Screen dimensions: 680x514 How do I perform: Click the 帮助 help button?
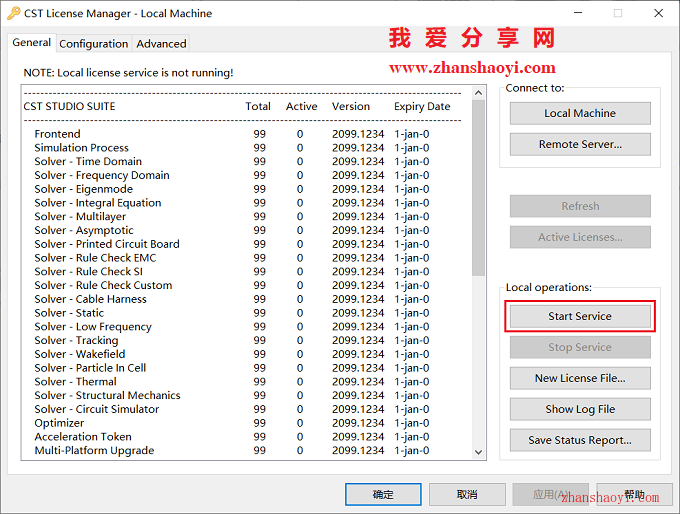coord(634,494)
